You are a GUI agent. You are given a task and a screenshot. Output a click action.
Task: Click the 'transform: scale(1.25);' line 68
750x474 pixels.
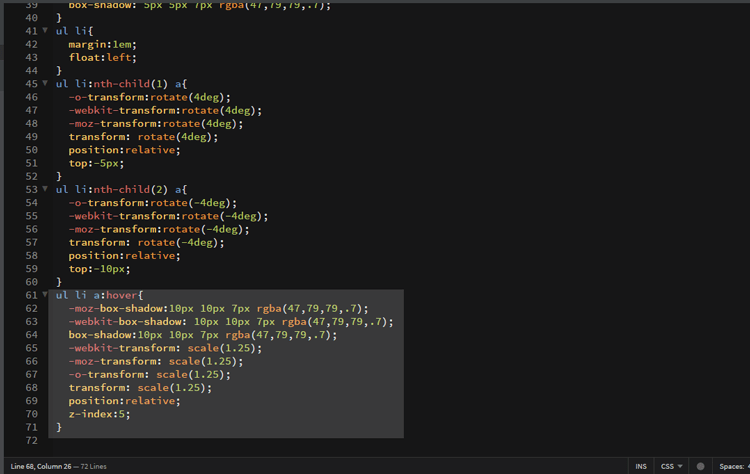[140, 388]
